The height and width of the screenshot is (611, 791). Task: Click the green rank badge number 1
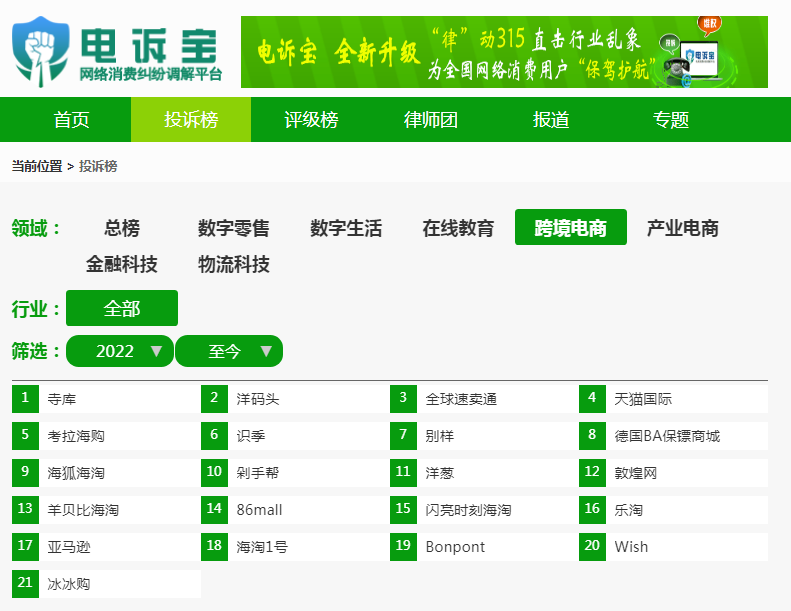pos(25,399)
